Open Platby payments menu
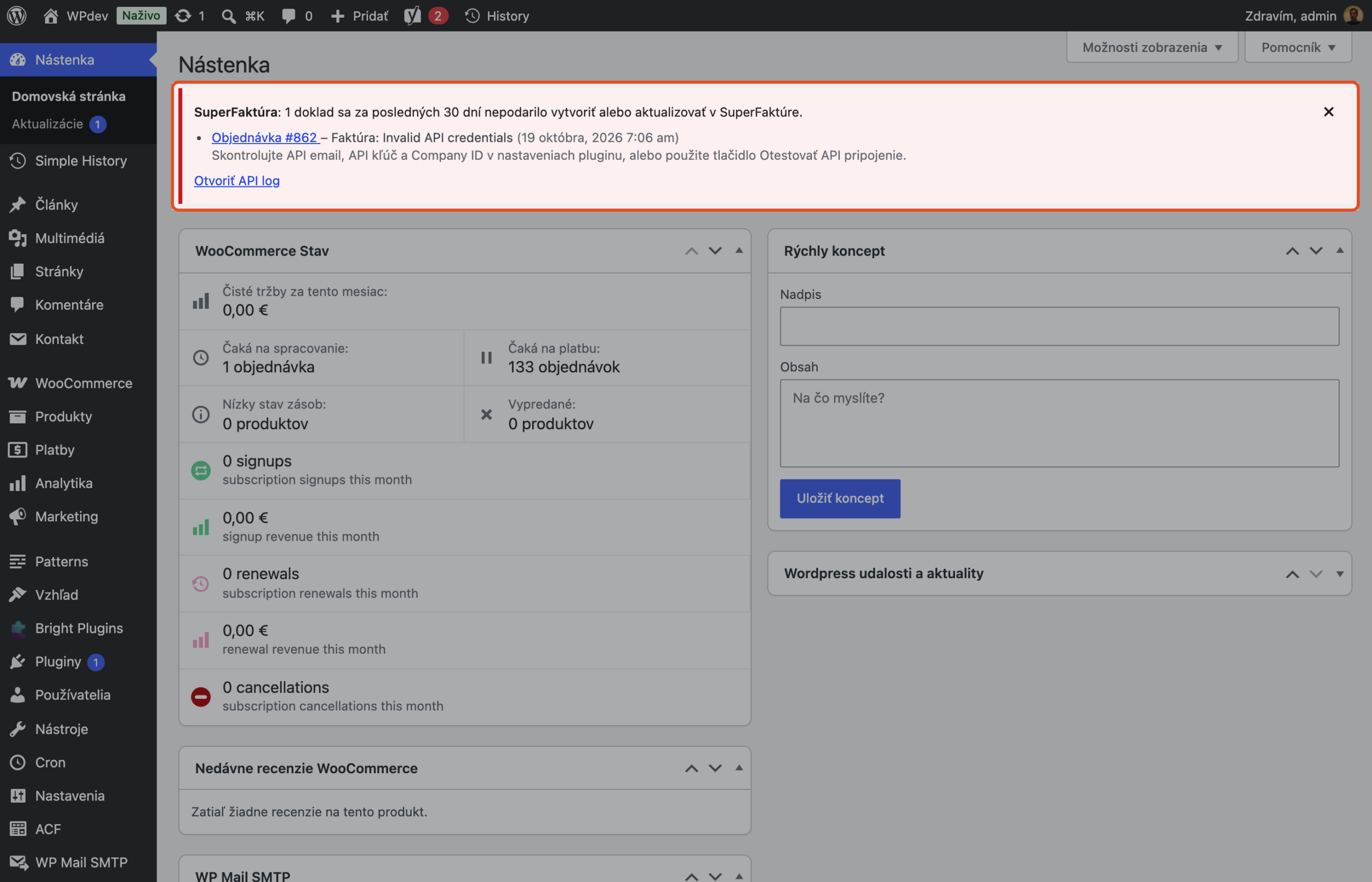This screenshot has height=882, width=1372. pyautogui.click(x=78, y=450)
